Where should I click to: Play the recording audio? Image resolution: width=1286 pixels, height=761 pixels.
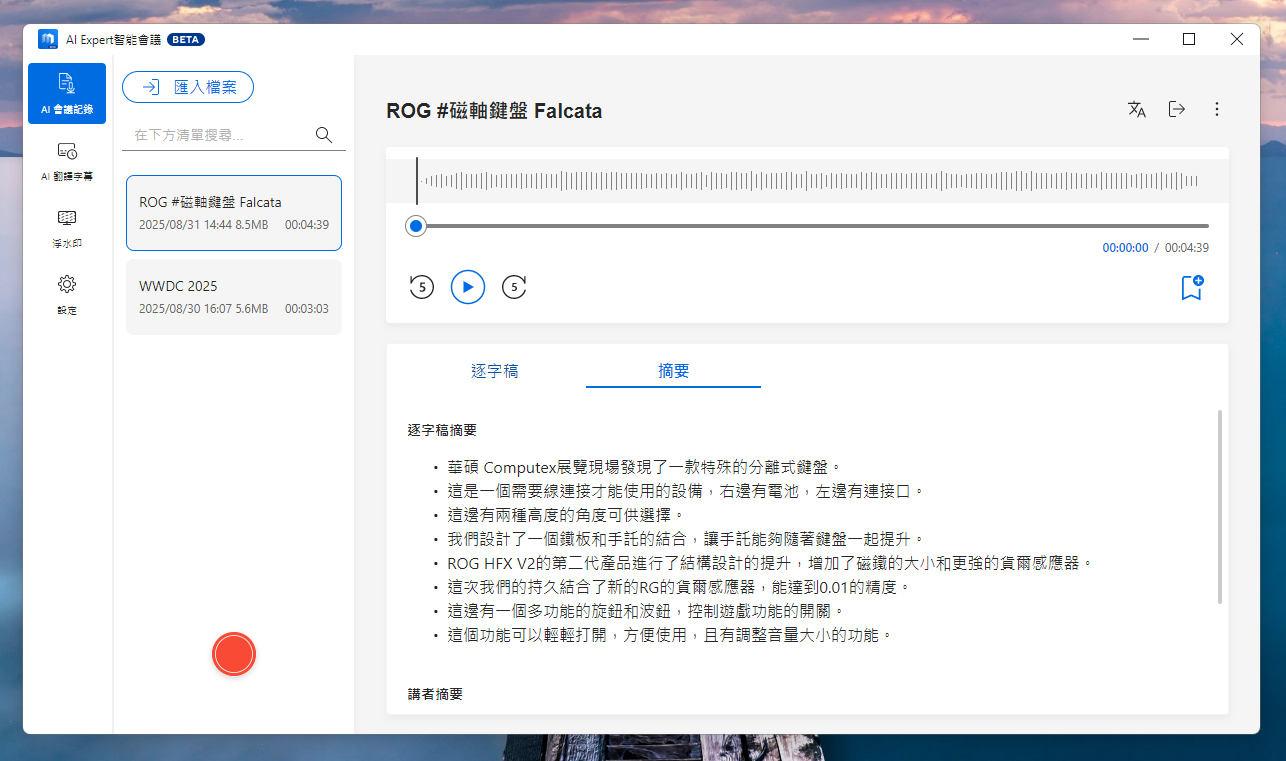(x=468, y=288)
